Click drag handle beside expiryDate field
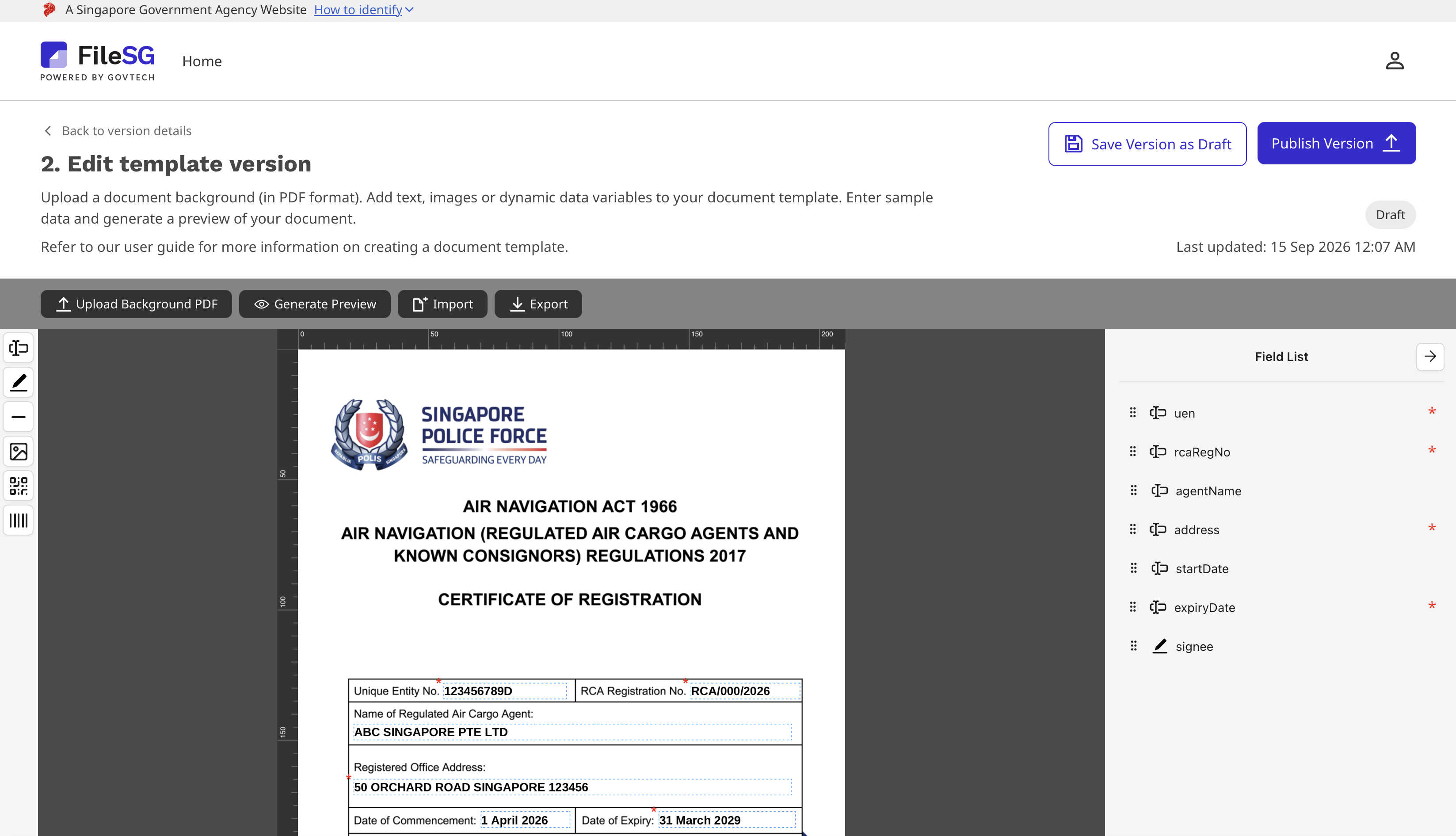Image resolution: width=1456 pixels, height=836 pixels. [1132, 608]
